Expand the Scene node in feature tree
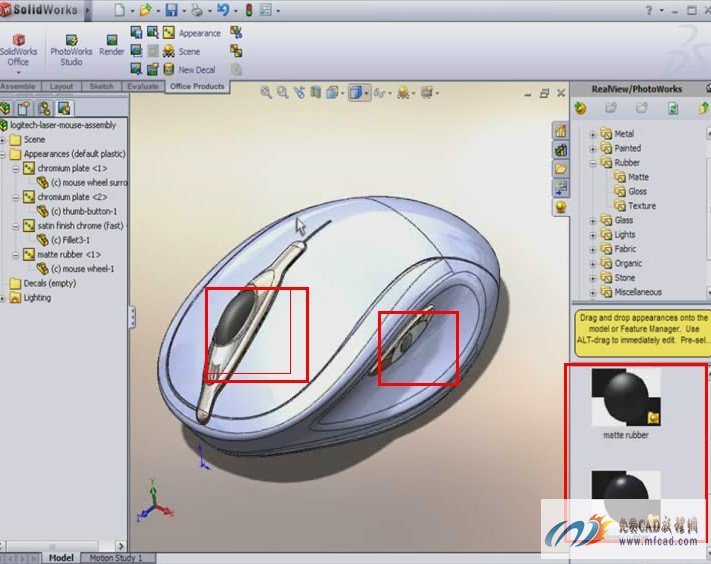Image resolution: width=711 pixels, height=564 pixels. pyautogui.click(x=4, y=140)
